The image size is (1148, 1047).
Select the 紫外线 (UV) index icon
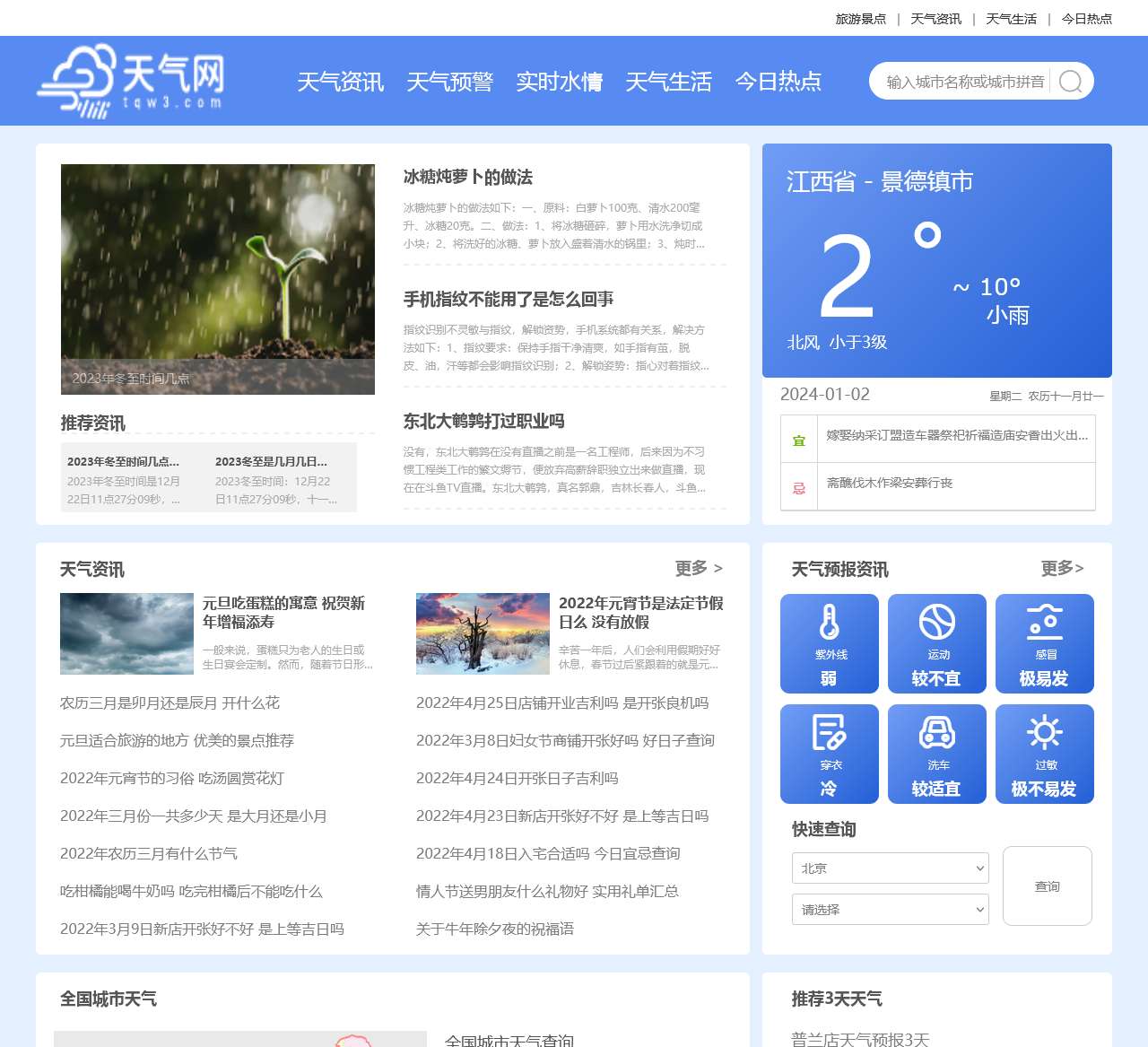(829, 642)
